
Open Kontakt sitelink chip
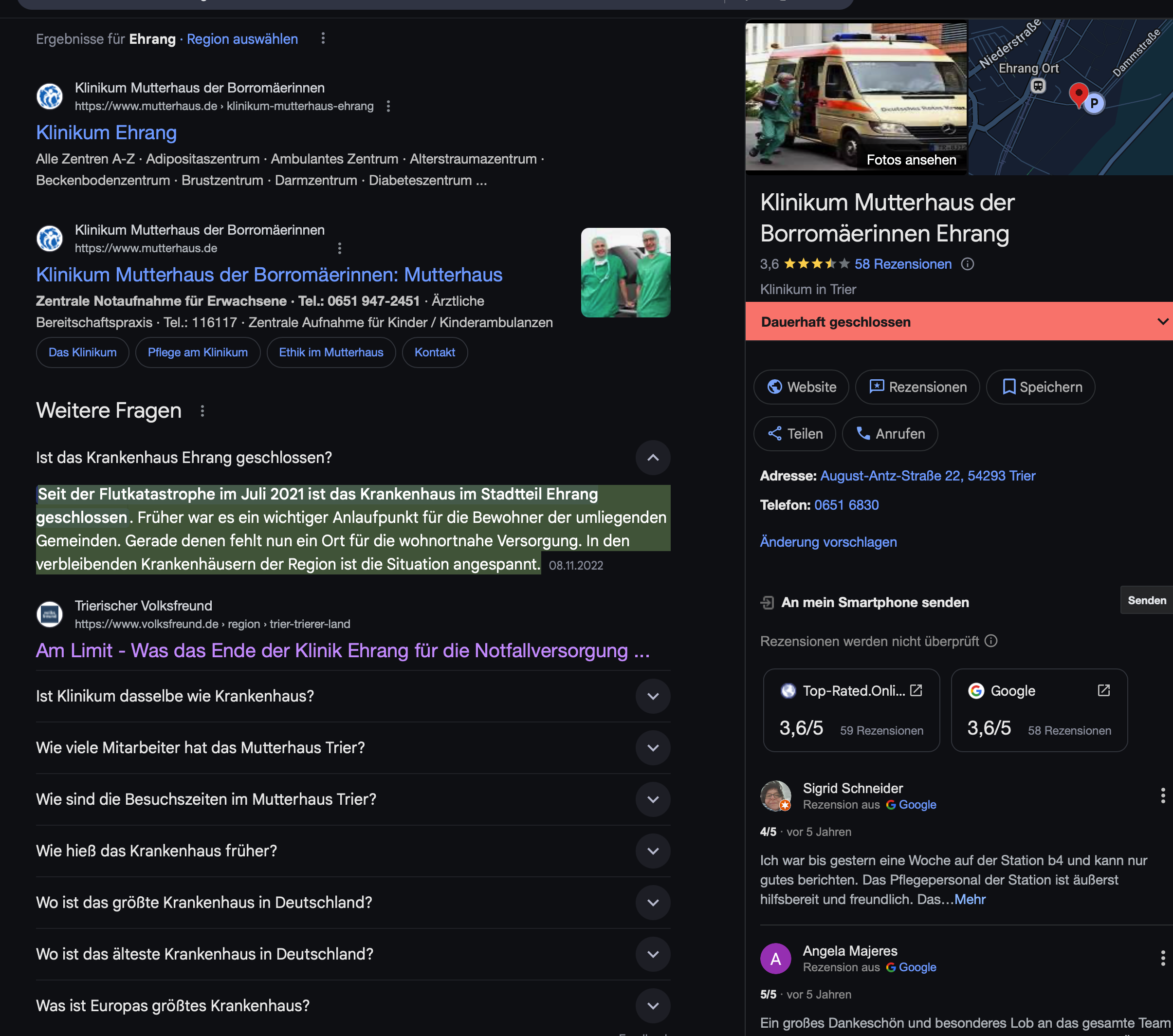tap(435, 352)
